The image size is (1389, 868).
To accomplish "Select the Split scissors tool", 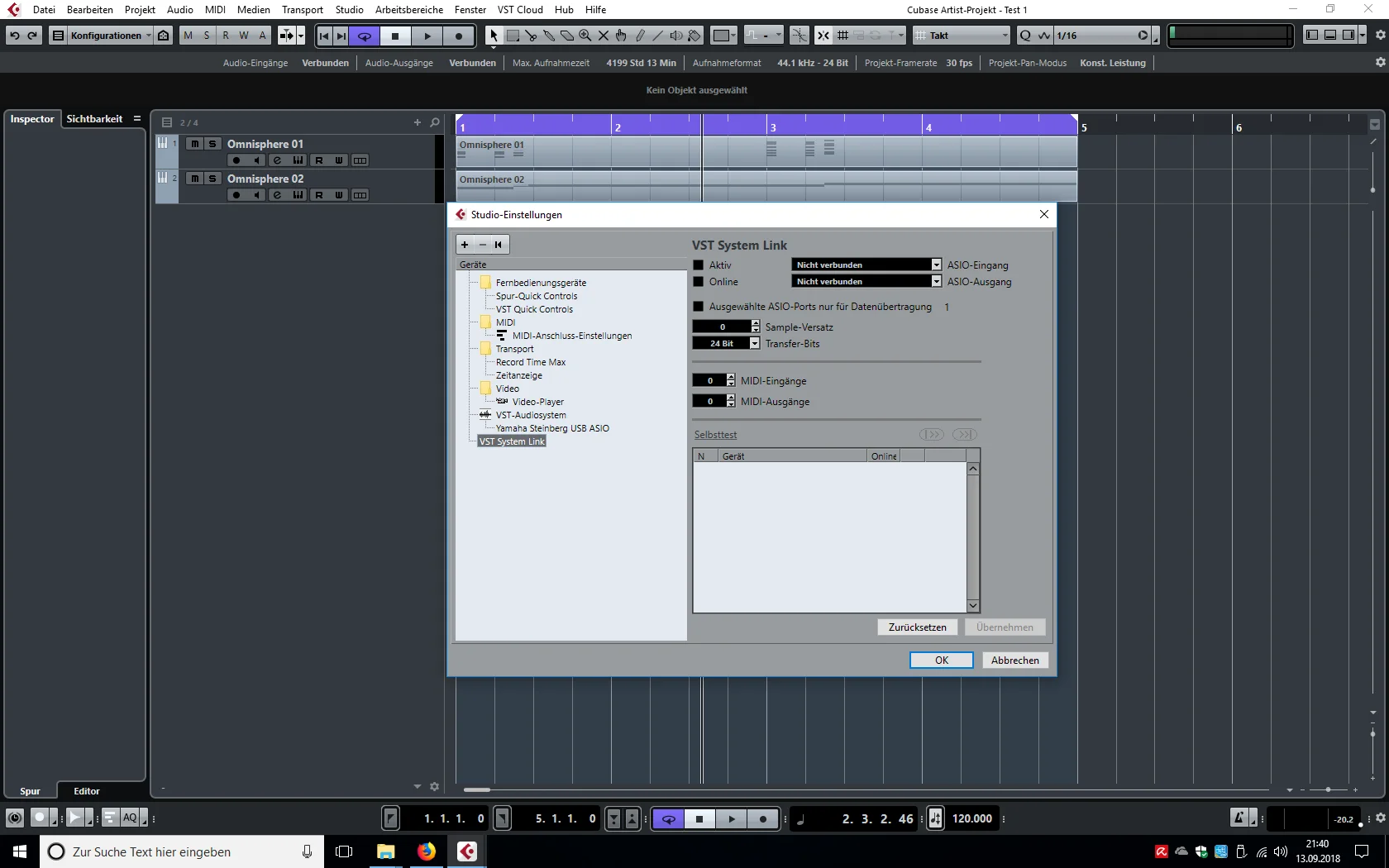I will [531, 36].
